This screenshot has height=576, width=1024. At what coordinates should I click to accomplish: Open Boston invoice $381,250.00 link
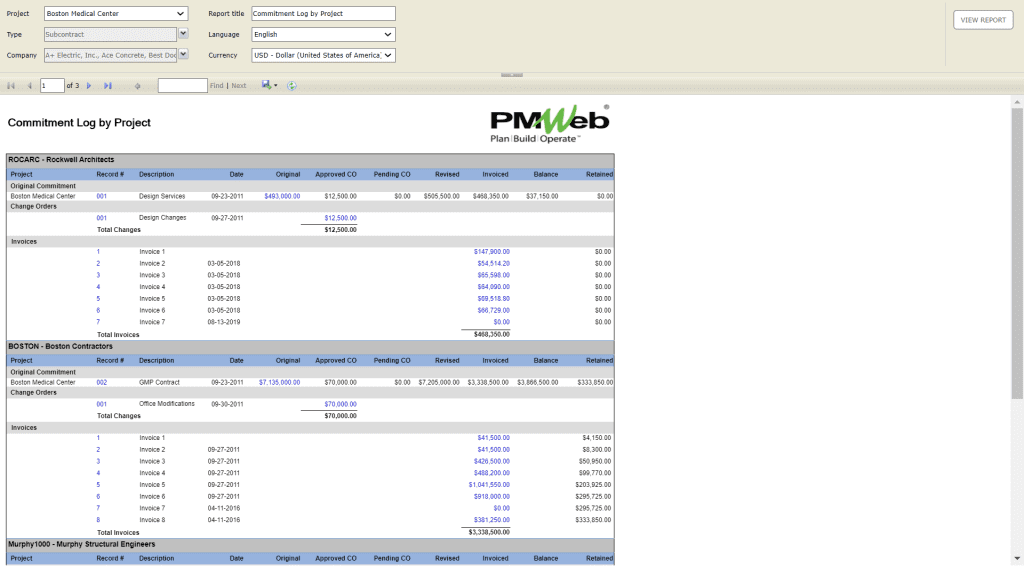(492, 520)
